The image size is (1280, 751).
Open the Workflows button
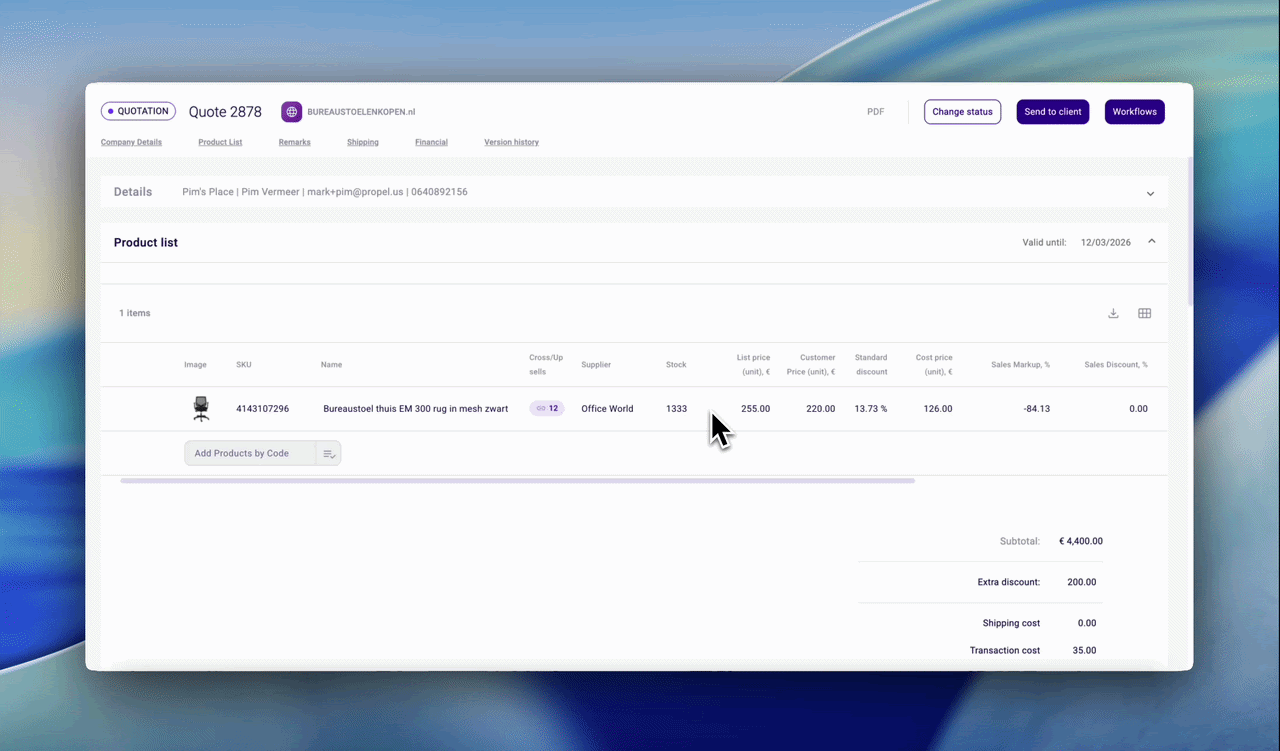pos(1134,112)
